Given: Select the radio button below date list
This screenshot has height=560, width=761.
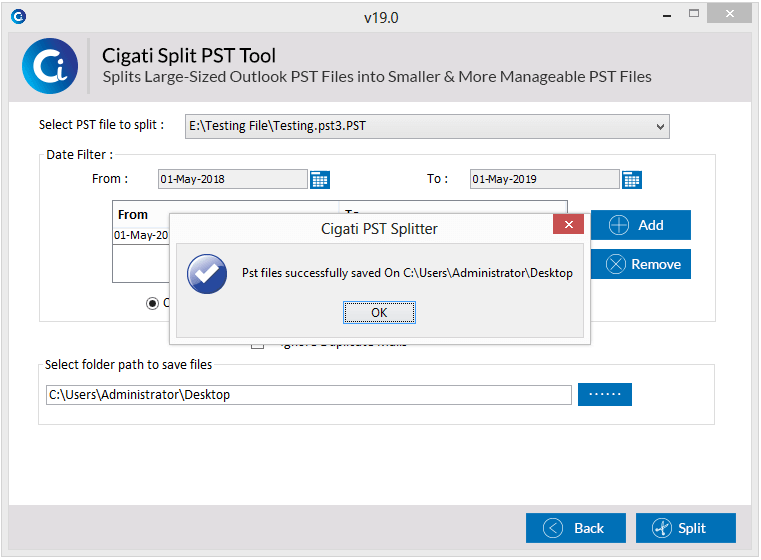Looking at the screenshot, I should click(152, 303).
